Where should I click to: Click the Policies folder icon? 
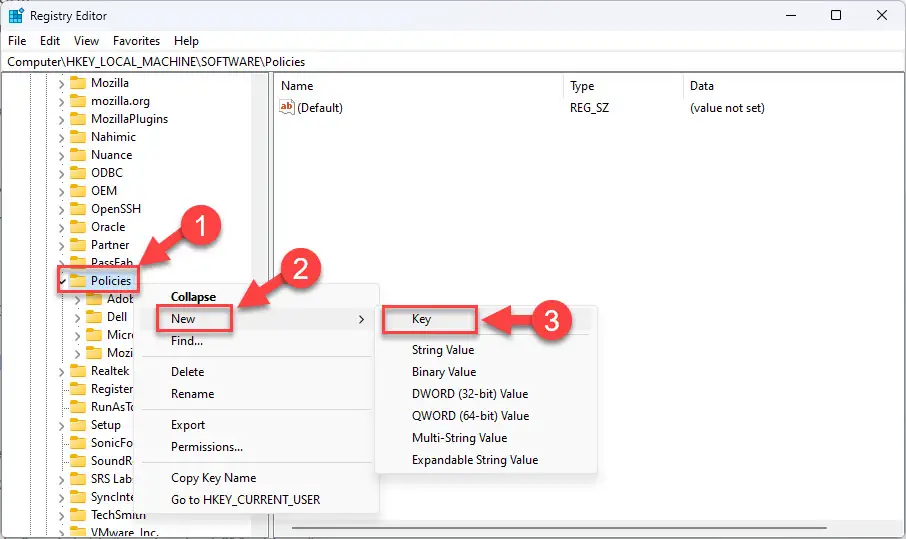pyautogui.click(x=77, y=281)
